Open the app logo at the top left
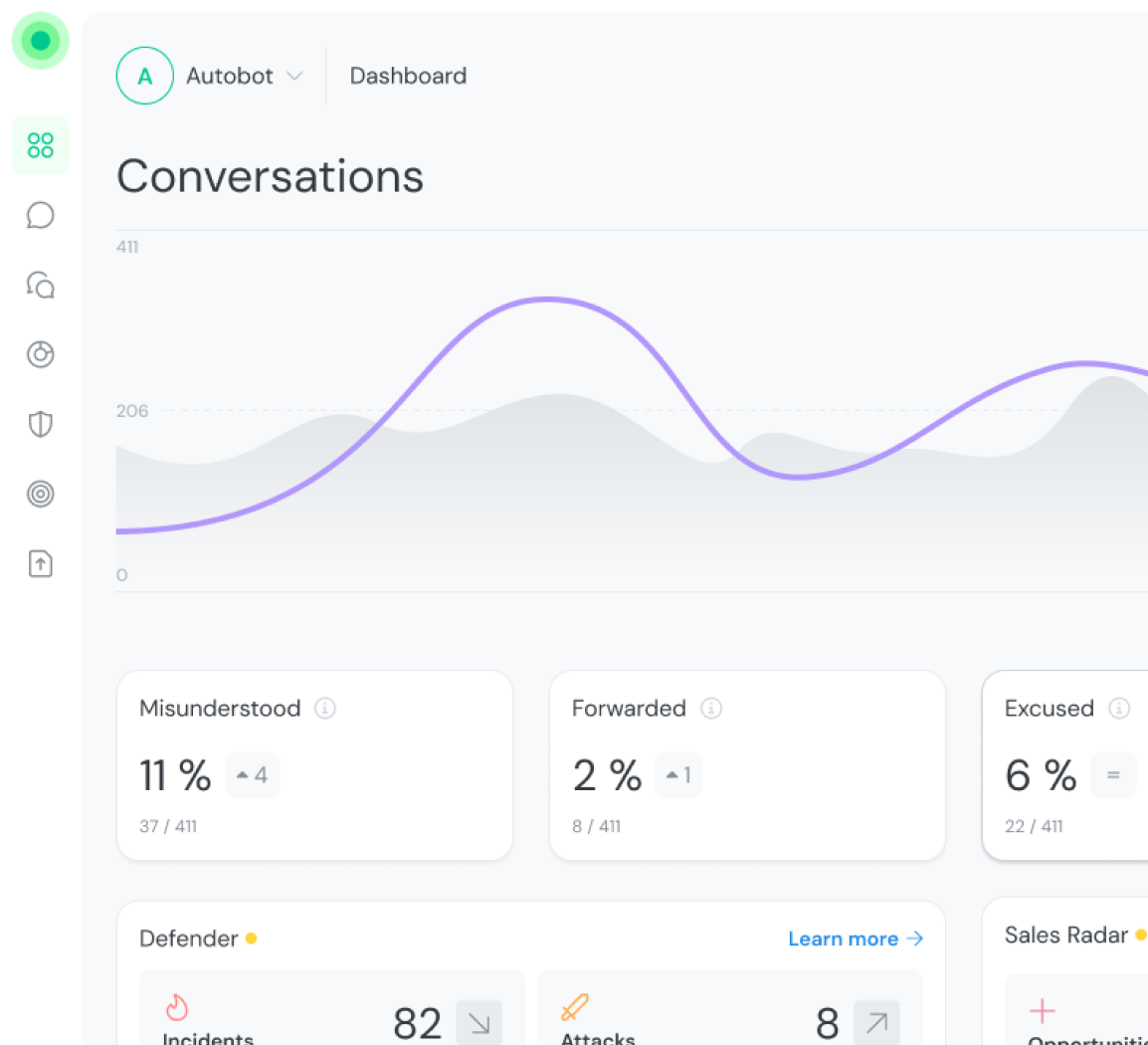 pos(40,41)
